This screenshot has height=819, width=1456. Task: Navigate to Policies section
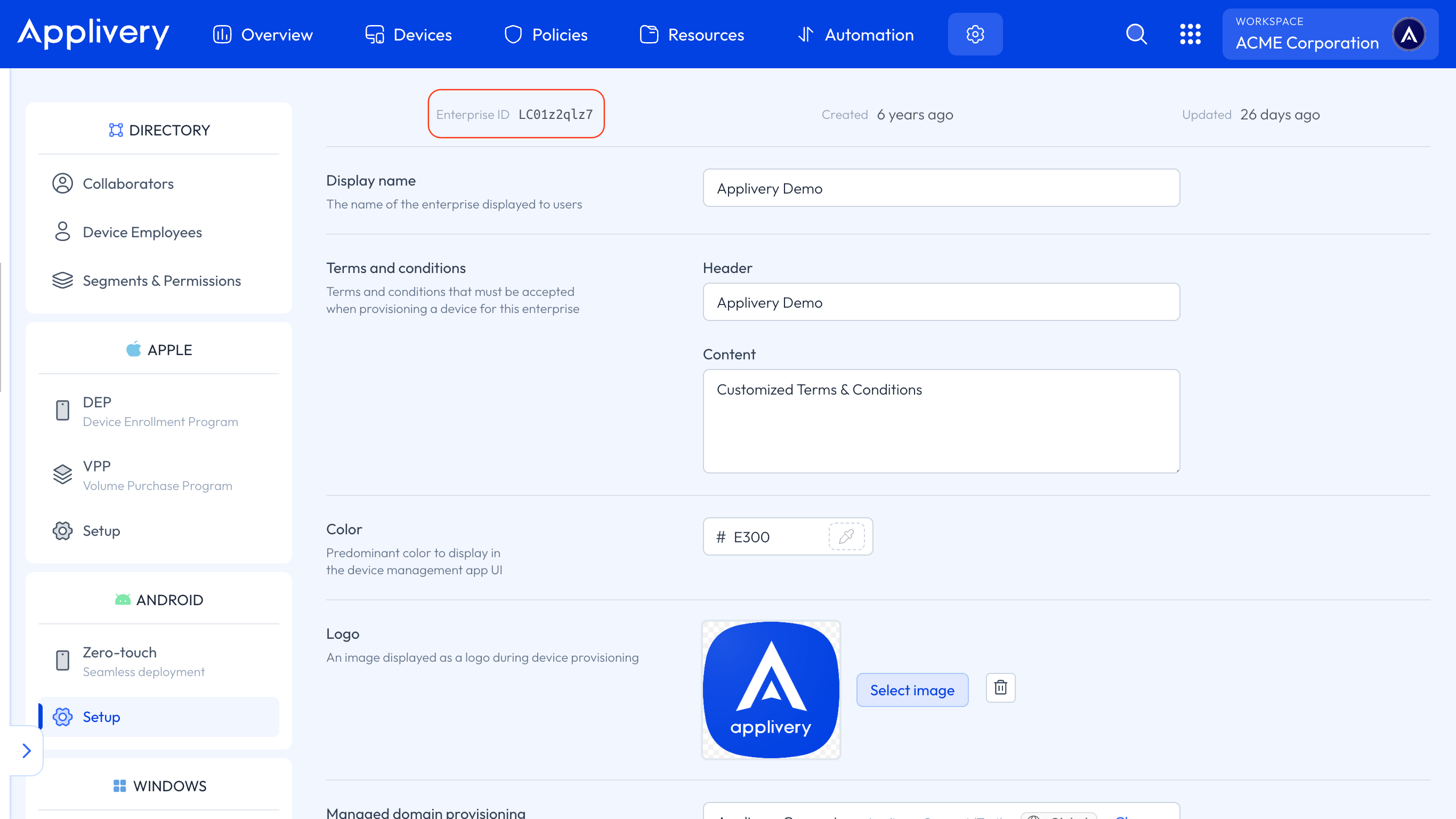[x=546, y=35]
